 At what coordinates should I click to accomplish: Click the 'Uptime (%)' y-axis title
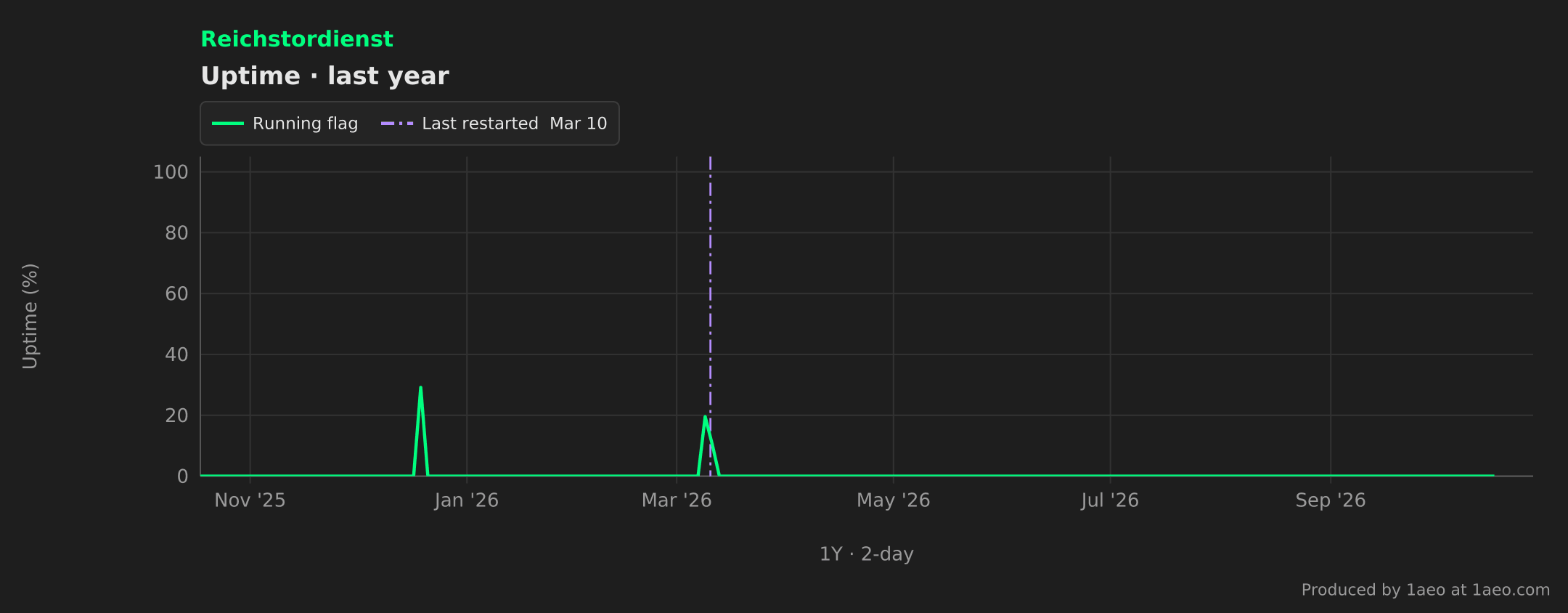[x=30, y=317]
